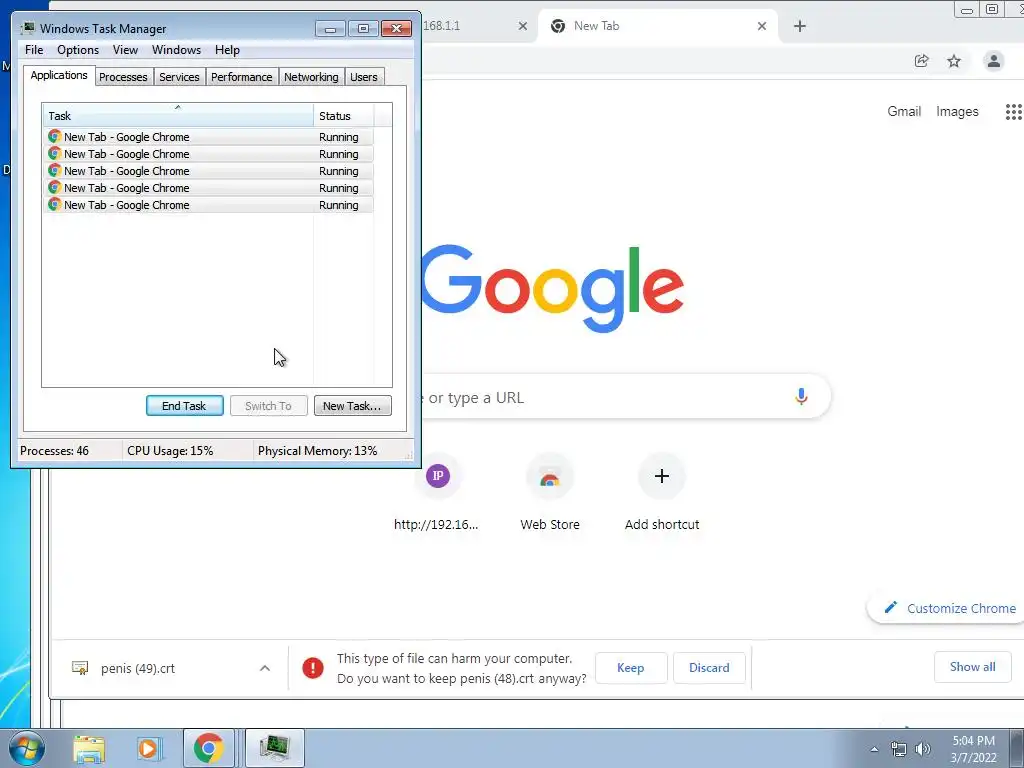Click the taskbar clock showing 5:04 PM

point(973,749)
